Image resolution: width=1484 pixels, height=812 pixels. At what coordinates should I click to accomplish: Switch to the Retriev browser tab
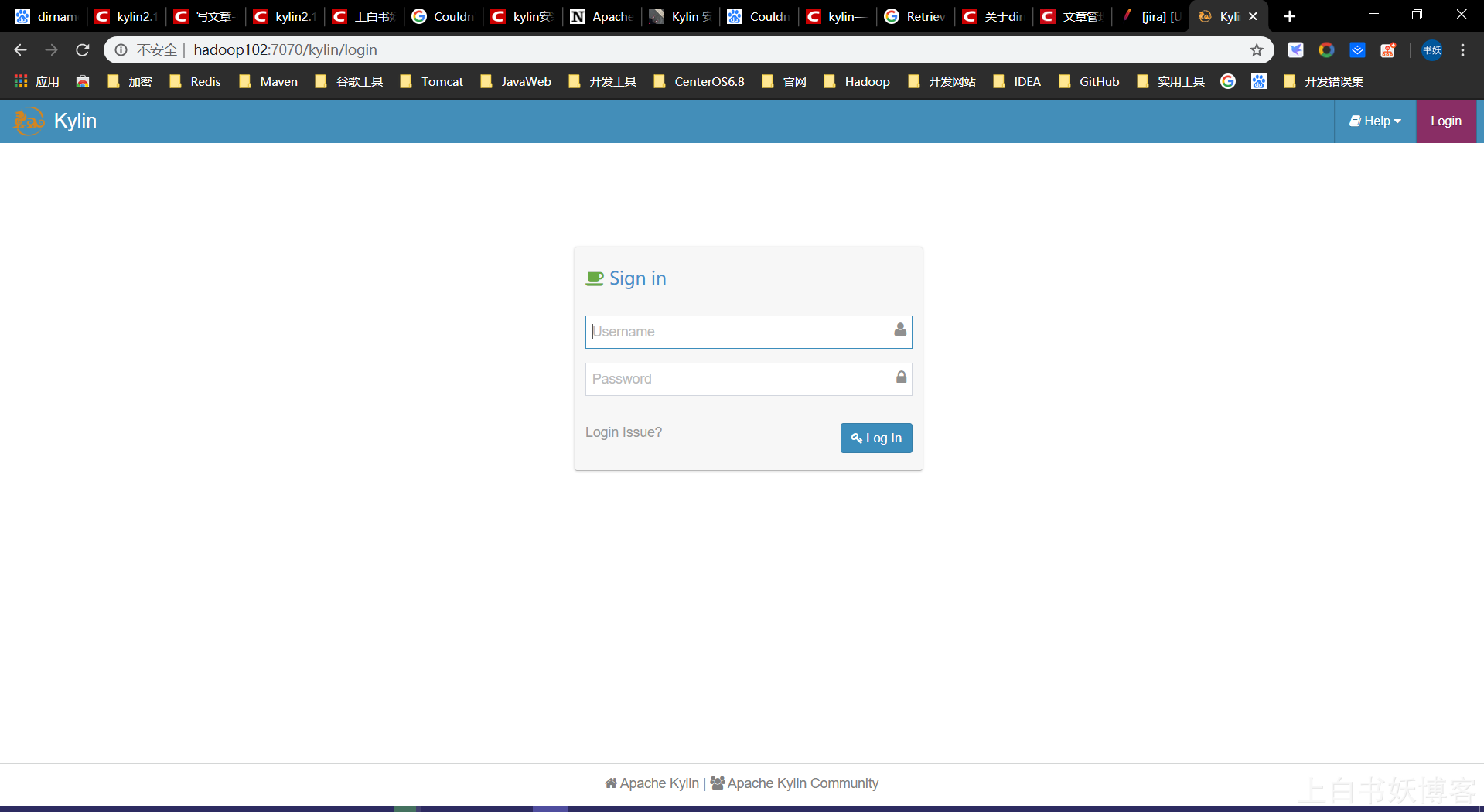click(916, 16)
